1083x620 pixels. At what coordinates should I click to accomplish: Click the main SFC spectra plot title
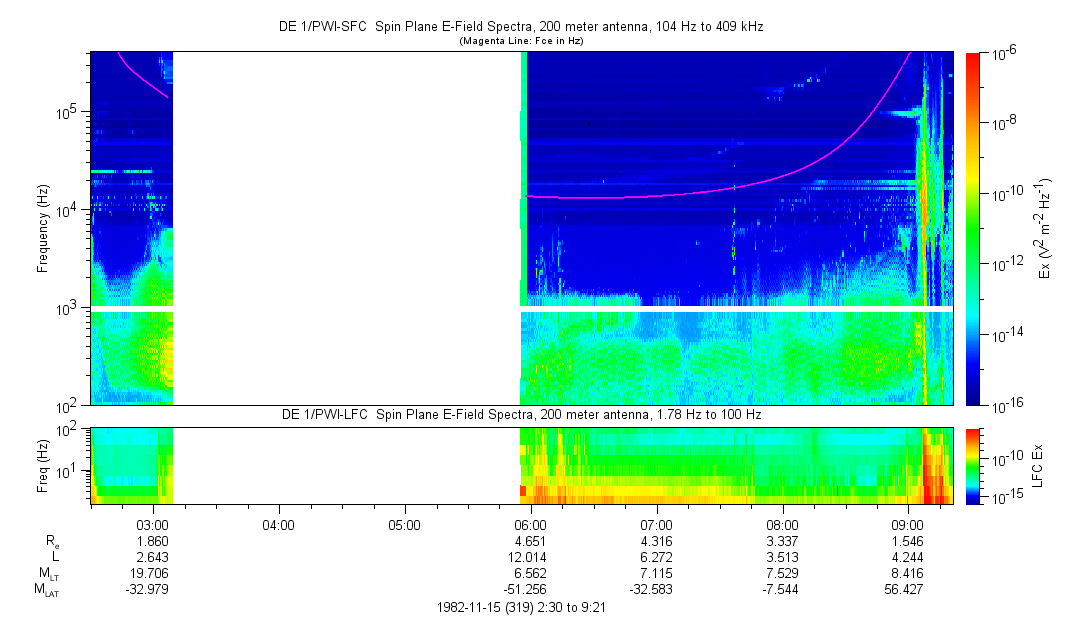521,28
